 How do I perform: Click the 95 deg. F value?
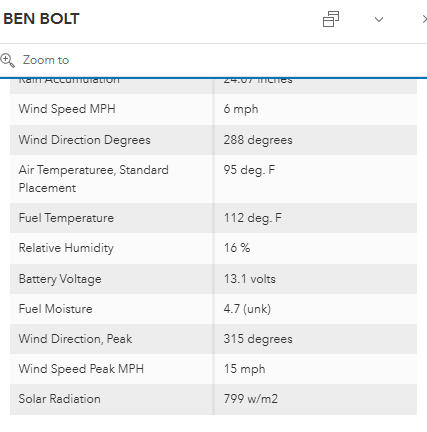point(249,170)
